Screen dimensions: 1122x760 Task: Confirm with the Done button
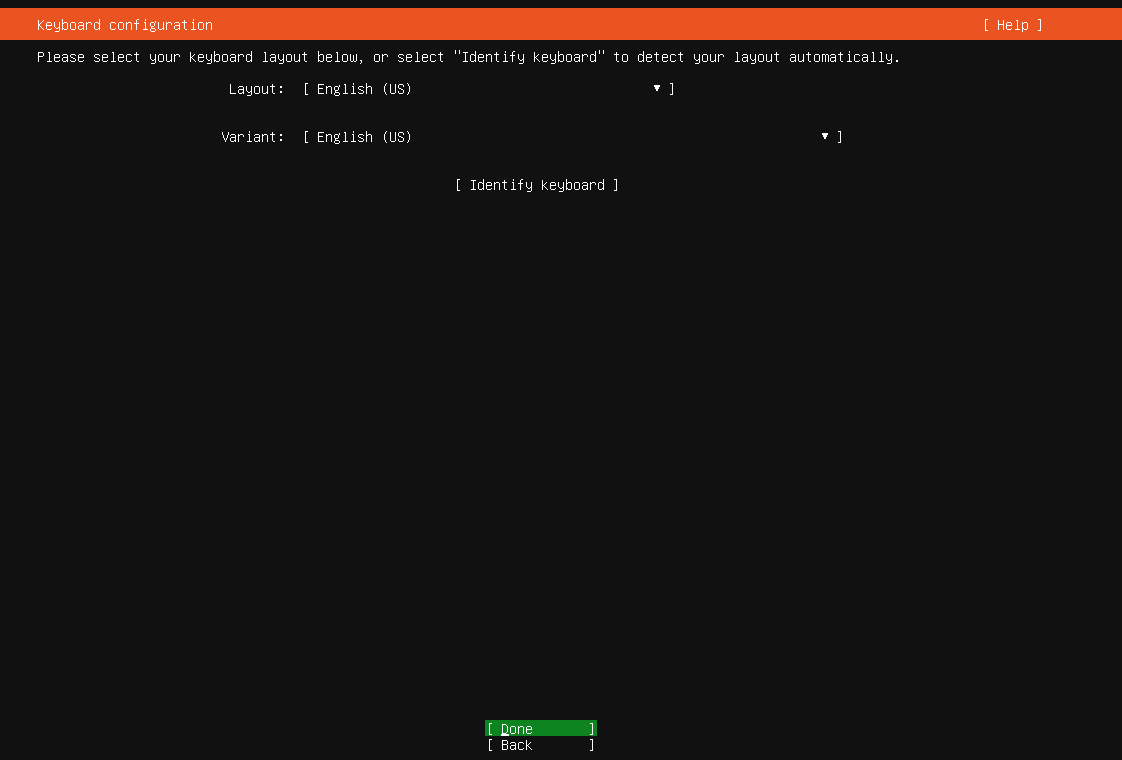(541, 729)
